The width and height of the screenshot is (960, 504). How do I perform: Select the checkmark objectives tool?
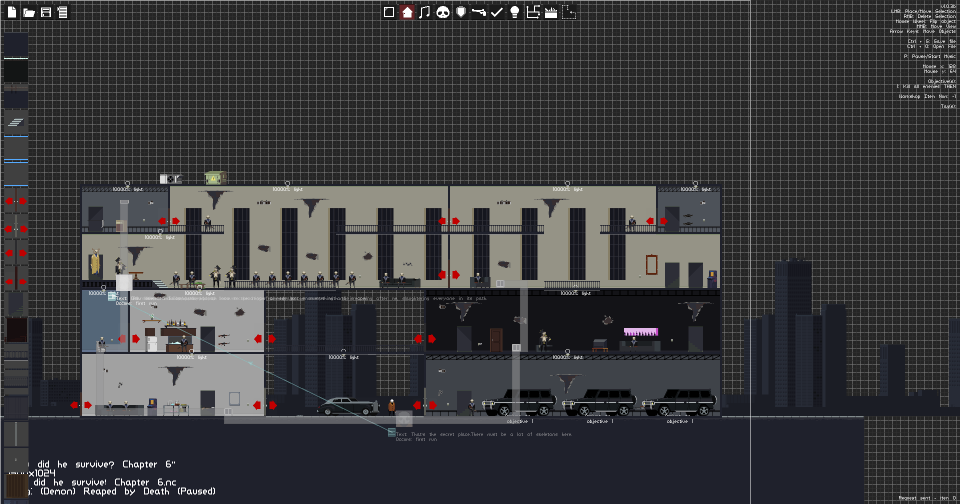click(x=497, y=12)
